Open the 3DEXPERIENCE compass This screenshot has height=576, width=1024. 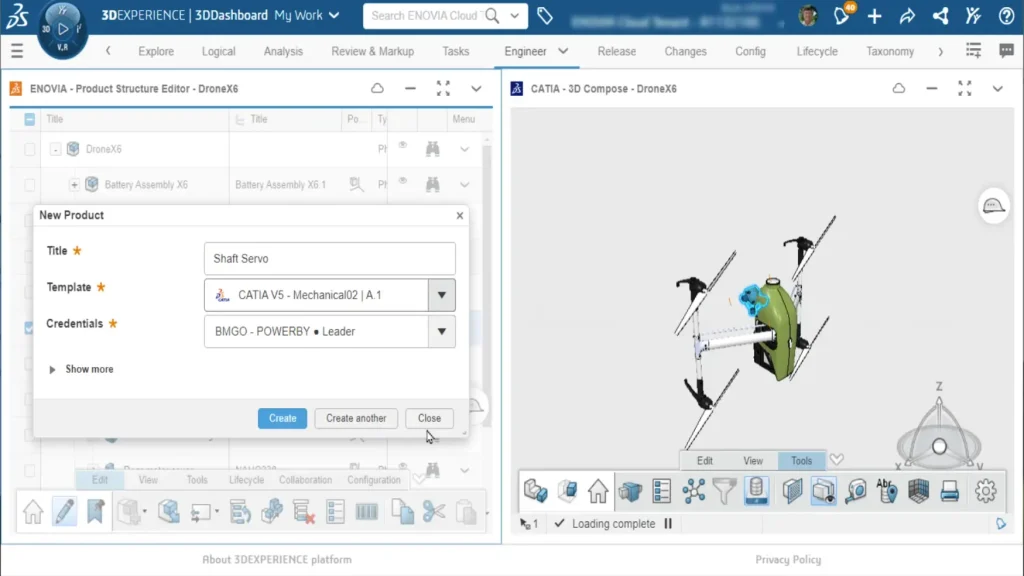pyautogui.click(x=63, y=29)
